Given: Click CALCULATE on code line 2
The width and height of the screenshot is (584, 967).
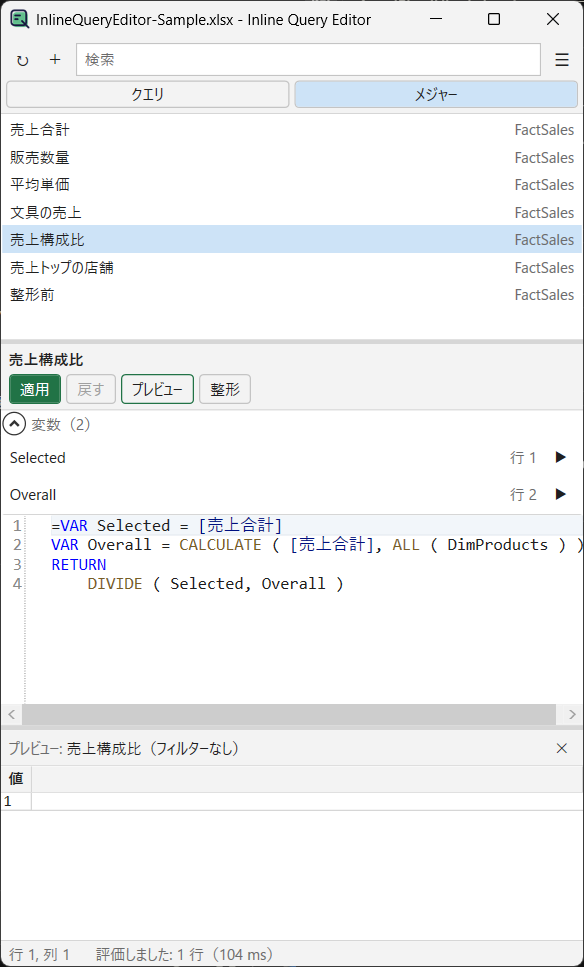Looking at the screenshot, I should click(220, 545).
